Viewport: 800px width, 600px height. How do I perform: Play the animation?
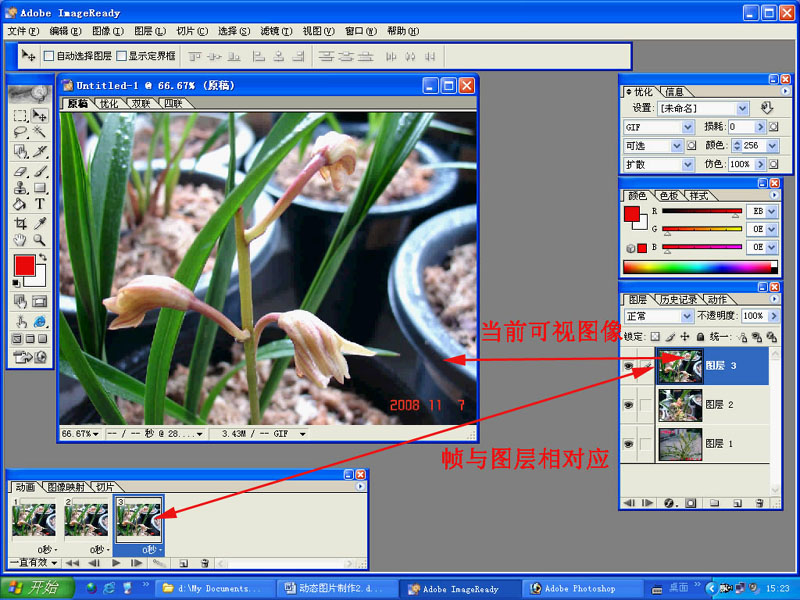point(116,563)
